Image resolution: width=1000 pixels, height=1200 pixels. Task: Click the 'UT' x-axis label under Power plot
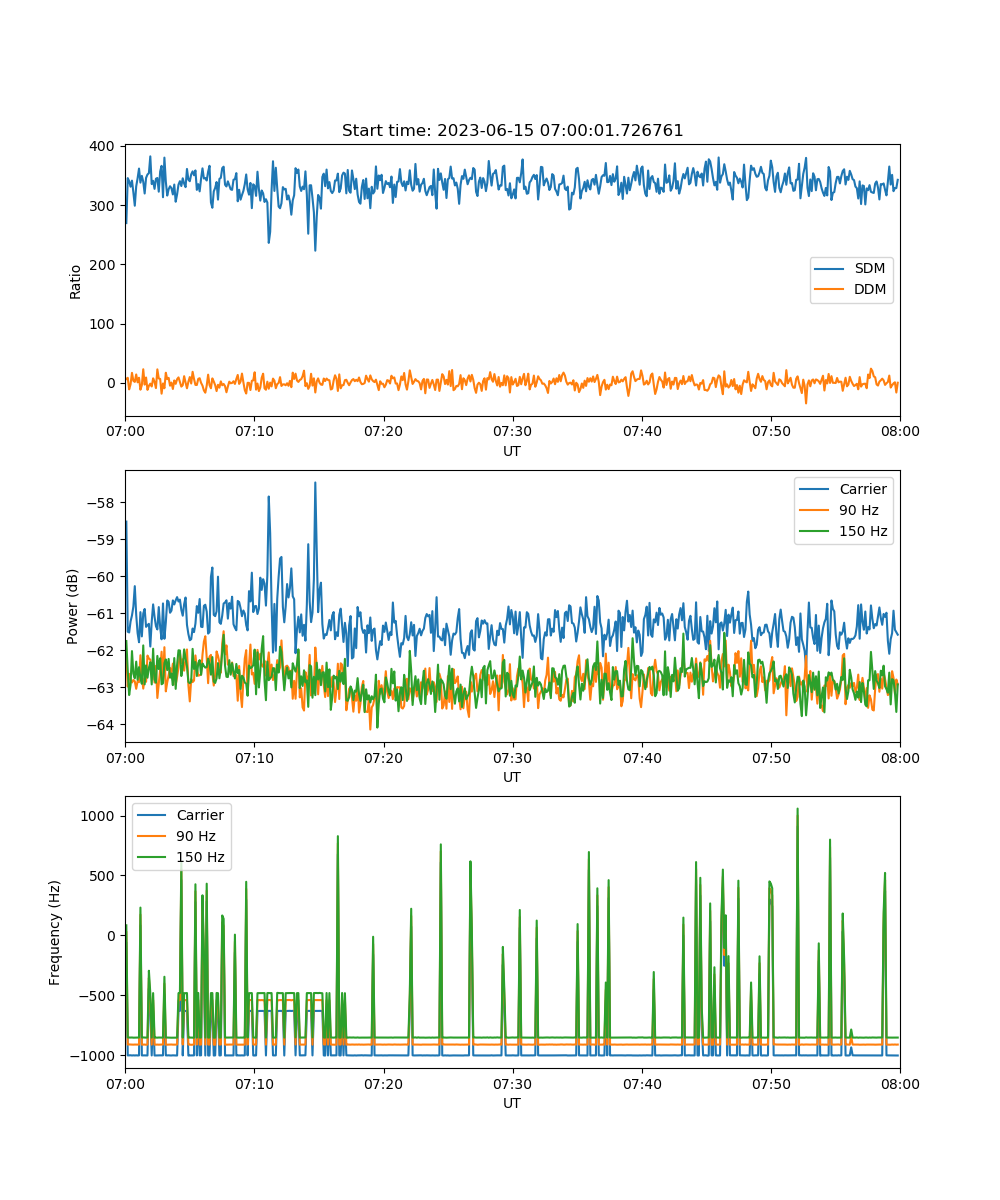pyautogui.click(x=512, y=777)
